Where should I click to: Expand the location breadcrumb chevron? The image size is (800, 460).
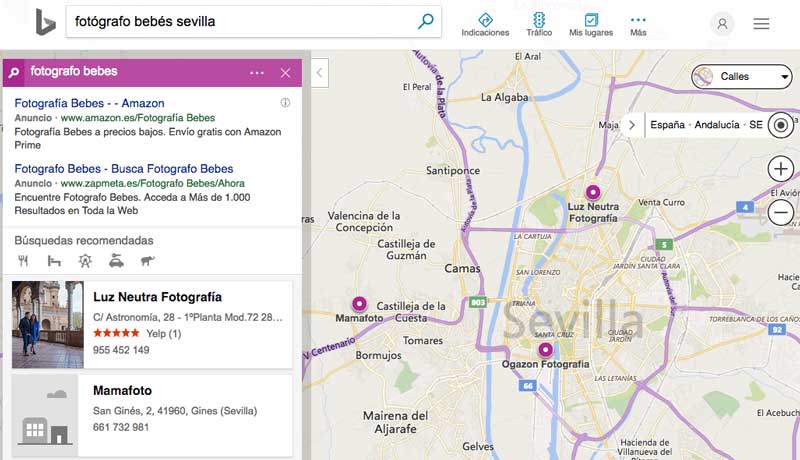pyautogui.click(x=632, y=125)
